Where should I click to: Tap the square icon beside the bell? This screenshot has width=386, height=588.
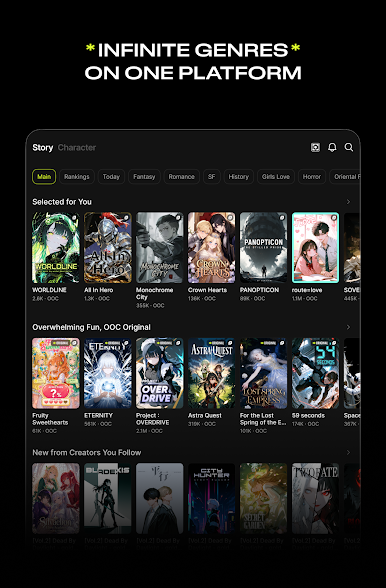(x=315, y=147)
